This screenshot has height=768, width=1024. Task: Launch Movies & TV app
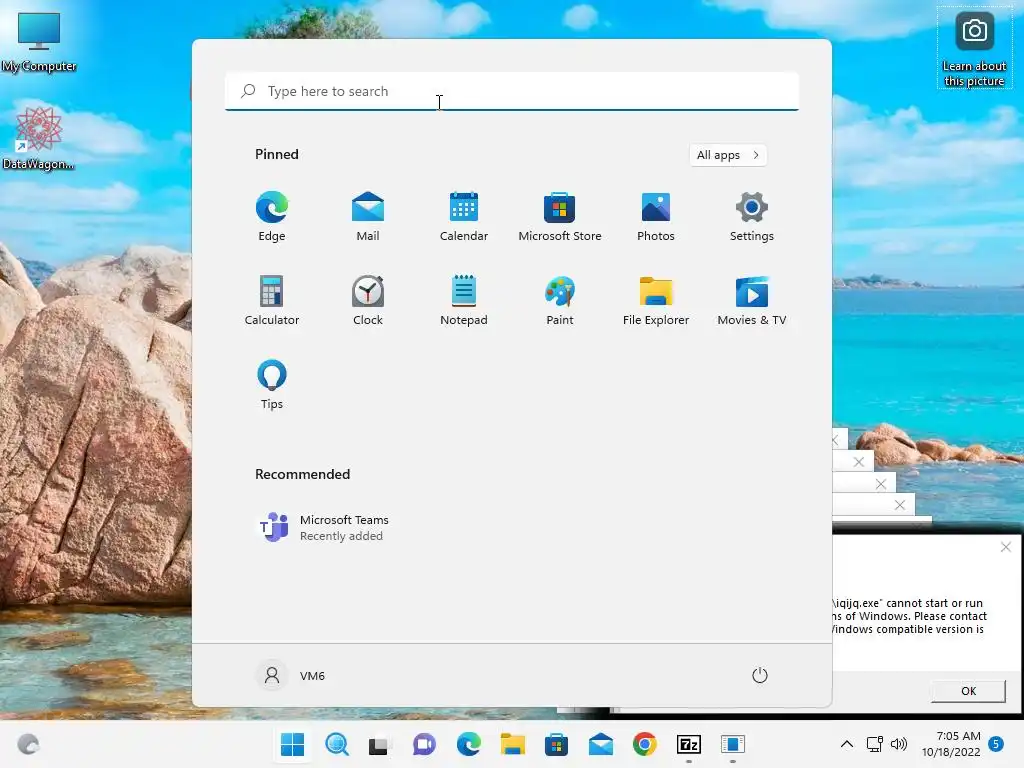(x=752, y=300)
